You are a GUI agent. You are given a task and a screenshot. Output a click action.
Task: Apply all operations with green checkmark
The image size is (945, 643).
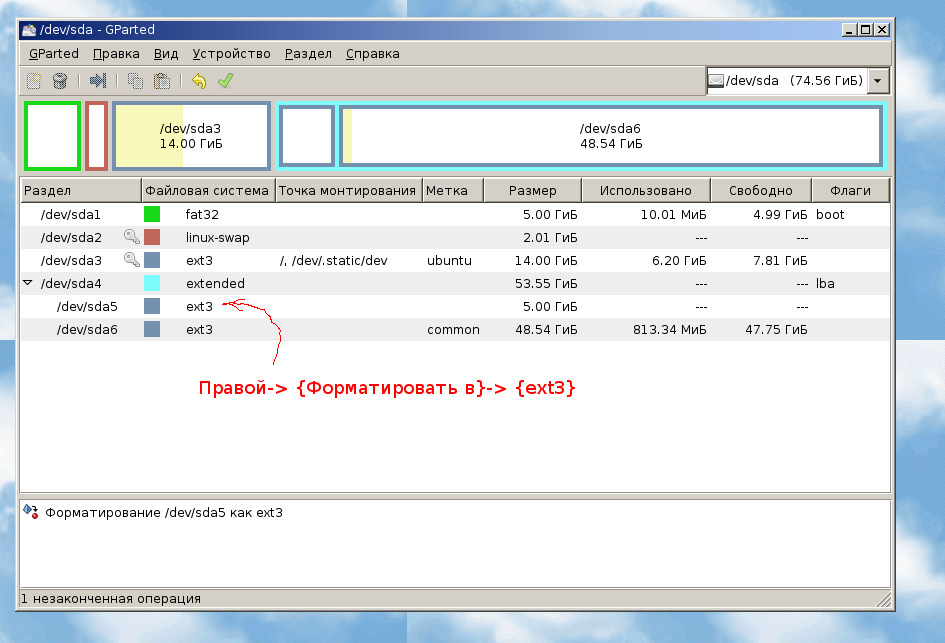click(225, 81)
